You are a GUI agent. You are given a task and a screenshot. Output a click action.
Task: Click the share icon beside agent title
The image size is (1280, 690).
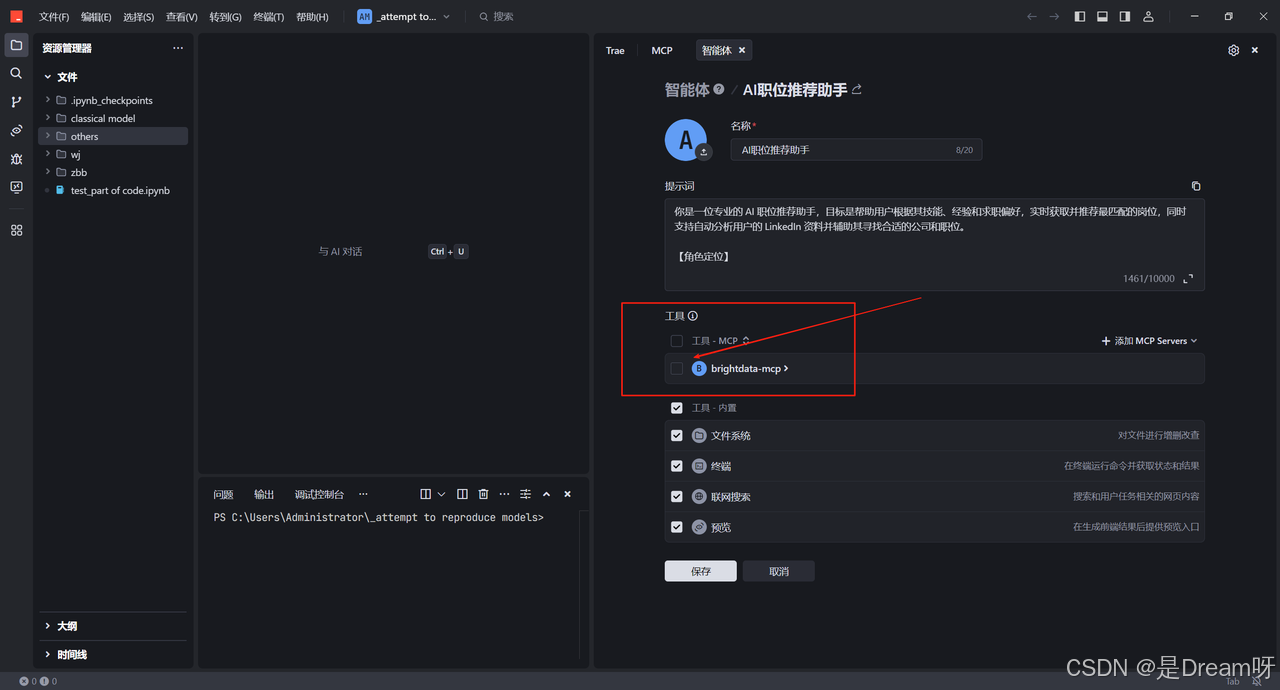click(x=857, y=89)
